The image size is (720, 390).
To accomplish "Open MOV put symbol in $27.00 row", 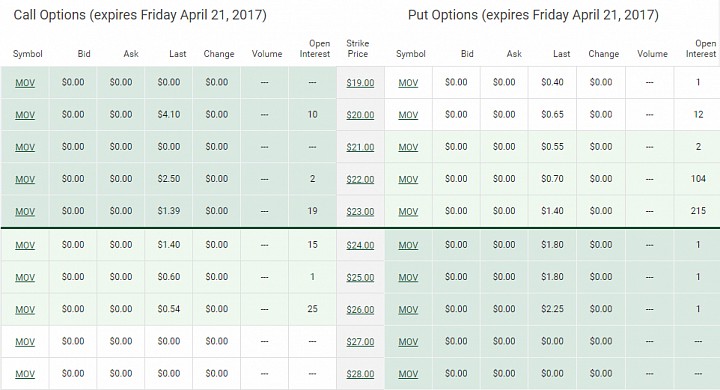I will 408,342.
